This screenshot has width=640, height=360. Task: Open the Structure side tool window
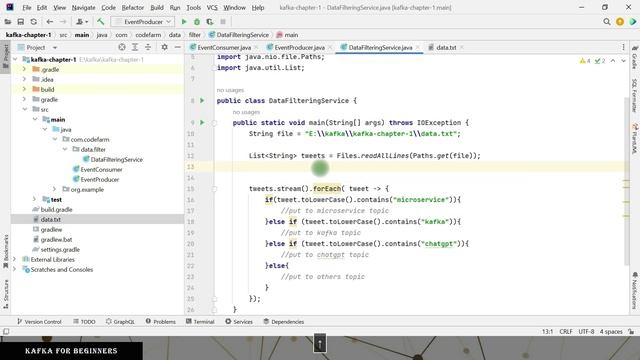pyautogui.click(x=6, y=294)
